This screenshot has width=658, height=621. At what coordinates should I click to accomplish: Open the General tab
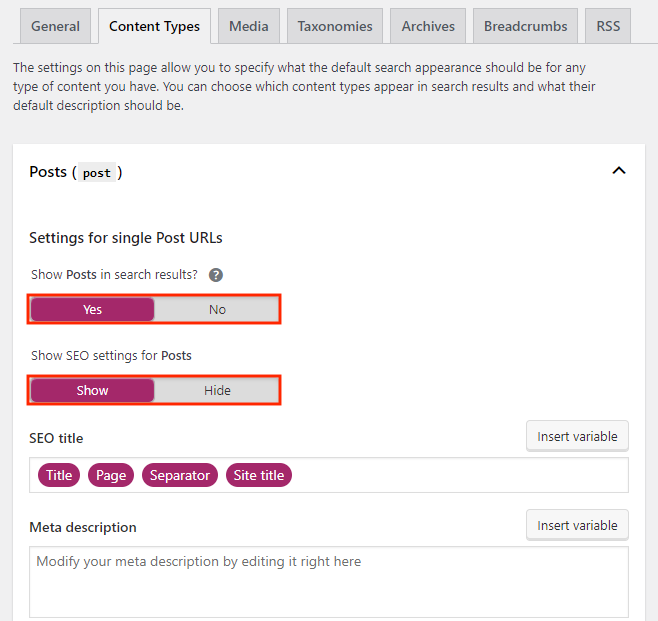click(x=55, y=26)
